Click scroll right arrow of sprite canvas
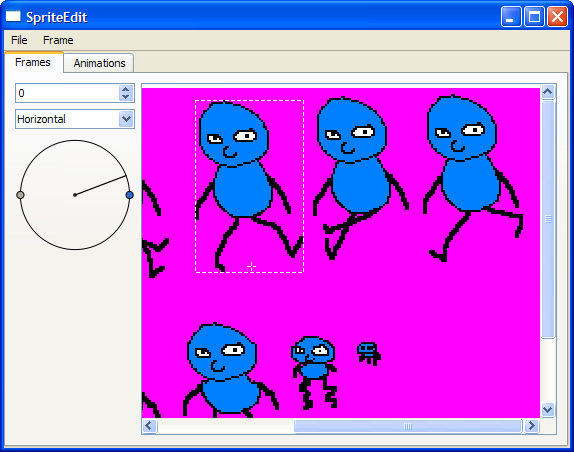This screenshot has height=452, width=574. point(532,426)
